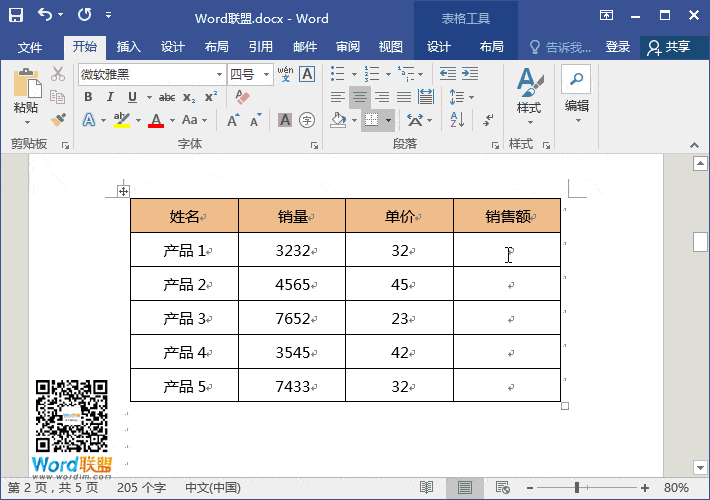Click the 登录 sign-in link
This screenshot has height=500, width=710.
coord(618,47)
